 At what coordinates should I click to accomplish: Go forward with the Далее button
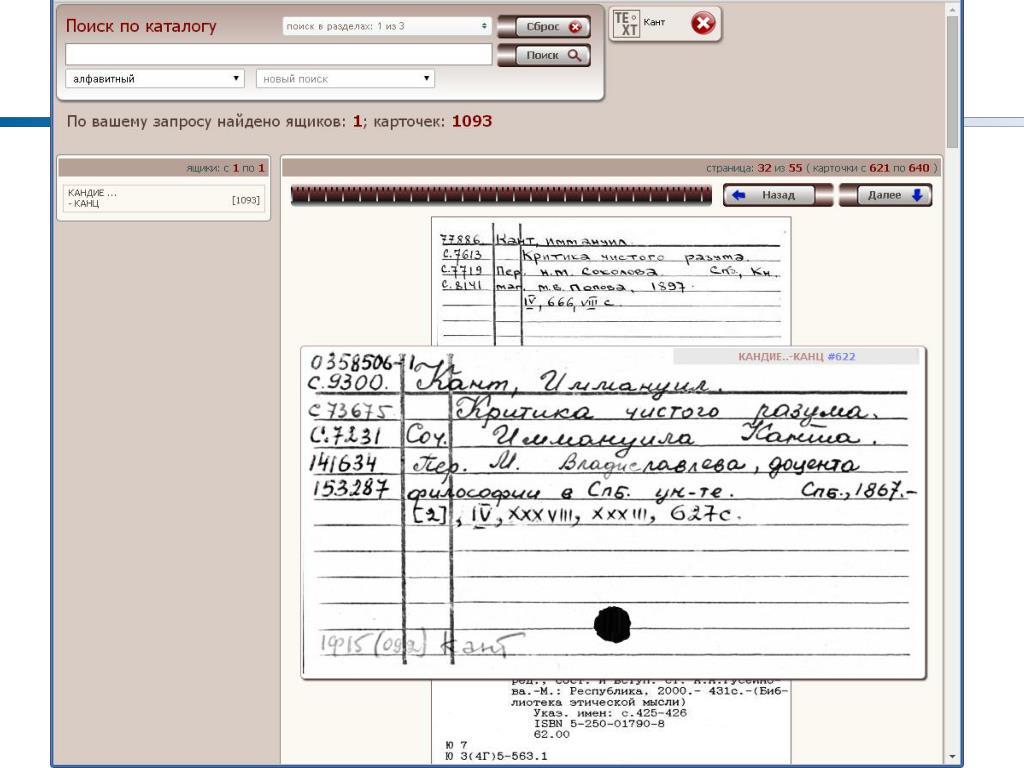(885, 195)
